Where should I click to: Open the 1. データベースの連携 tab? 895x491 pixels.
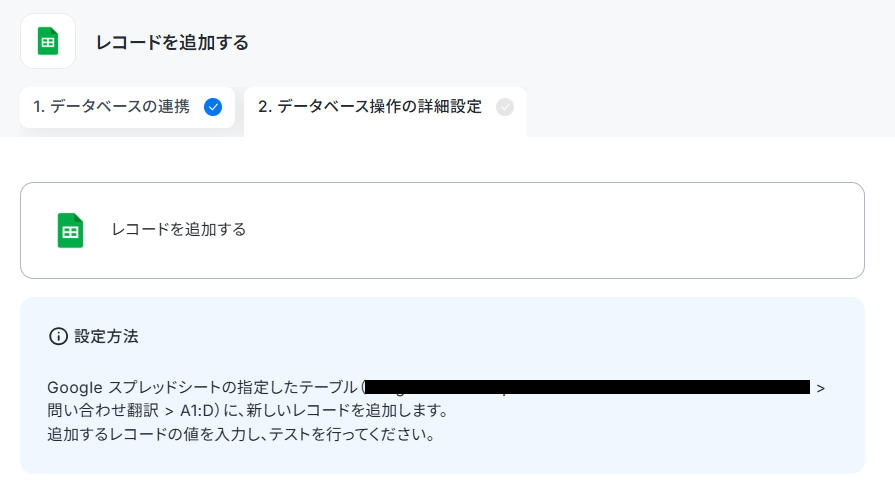click(x=127, y=107)
